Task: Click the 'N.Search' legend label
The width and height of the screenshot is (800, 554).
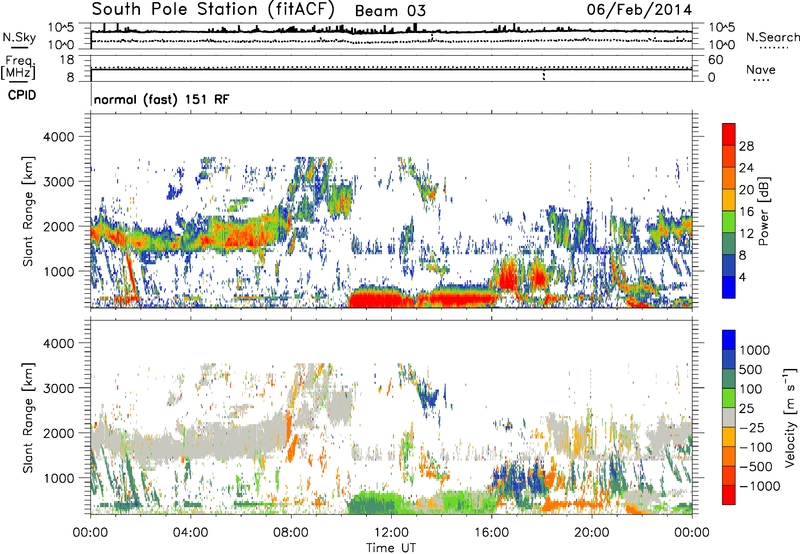Action: click(x=772, y=37)
